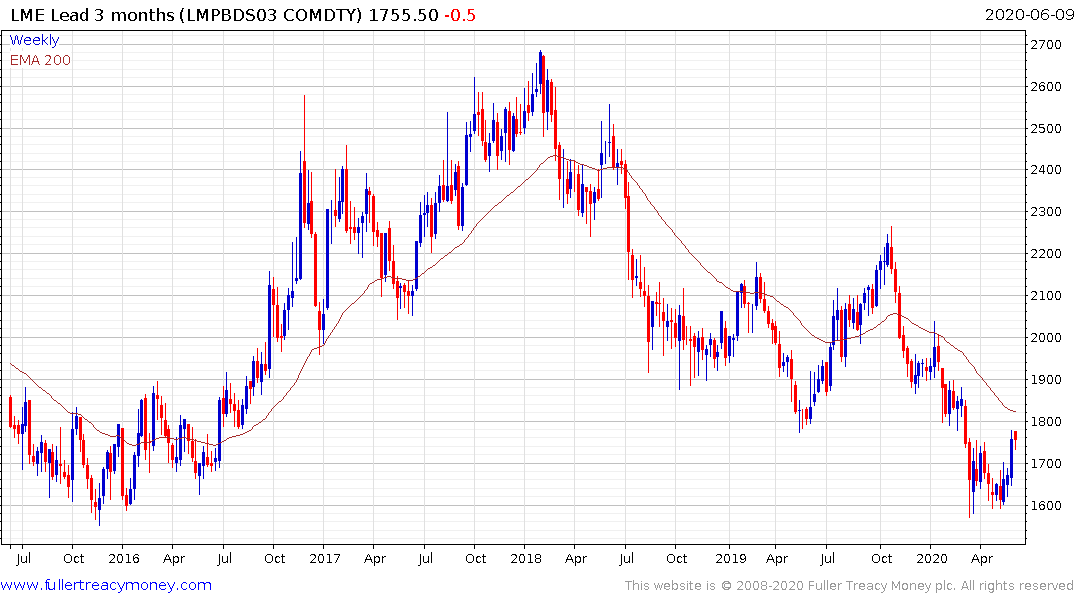Click the 1900 price axis label
Image resolution: width=1075 pixels, height=600 pixels.
1046,379
